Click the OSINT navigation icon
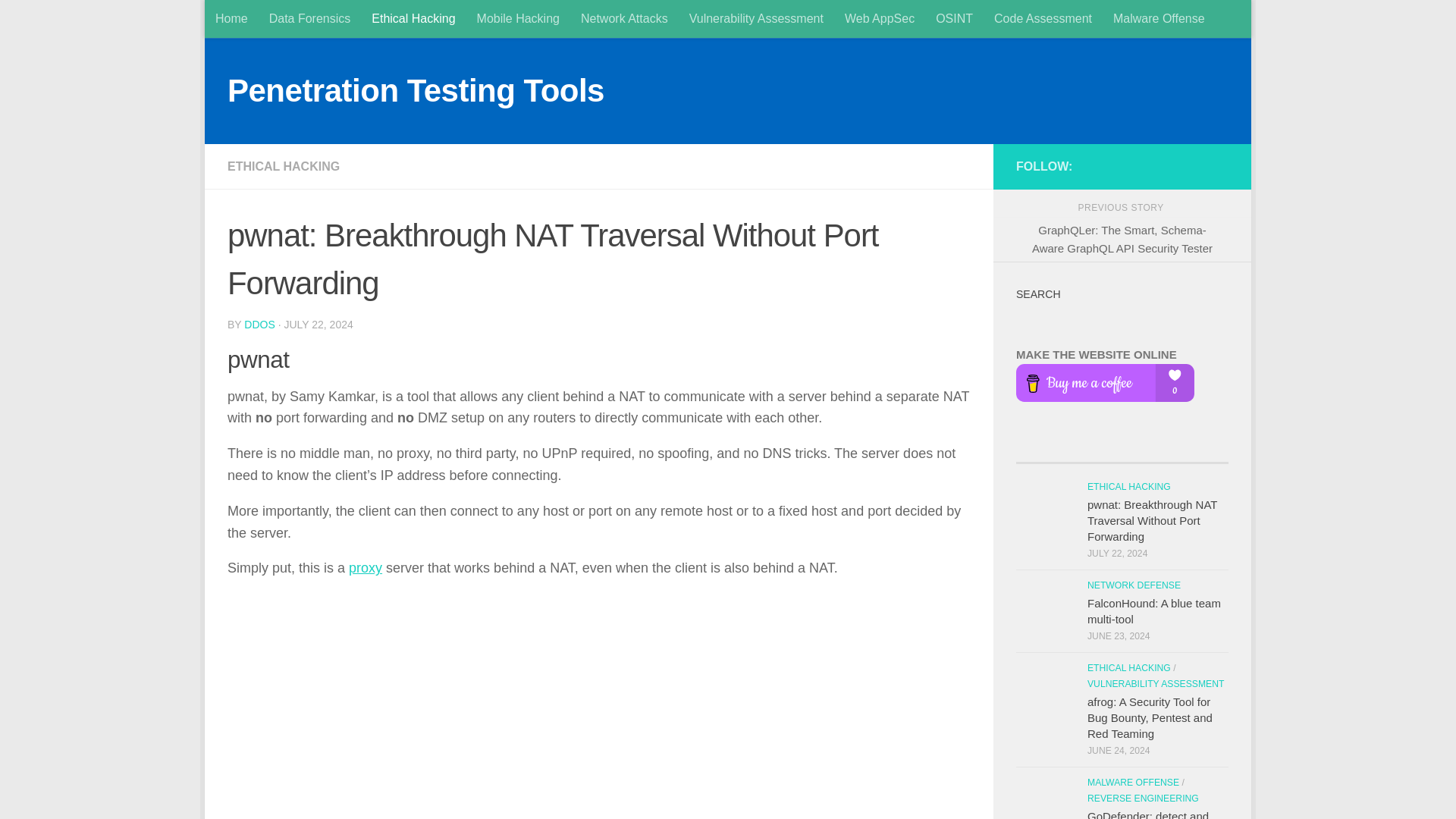The width and height of the screenshot is (1456, 819). (x=954, y=18)
